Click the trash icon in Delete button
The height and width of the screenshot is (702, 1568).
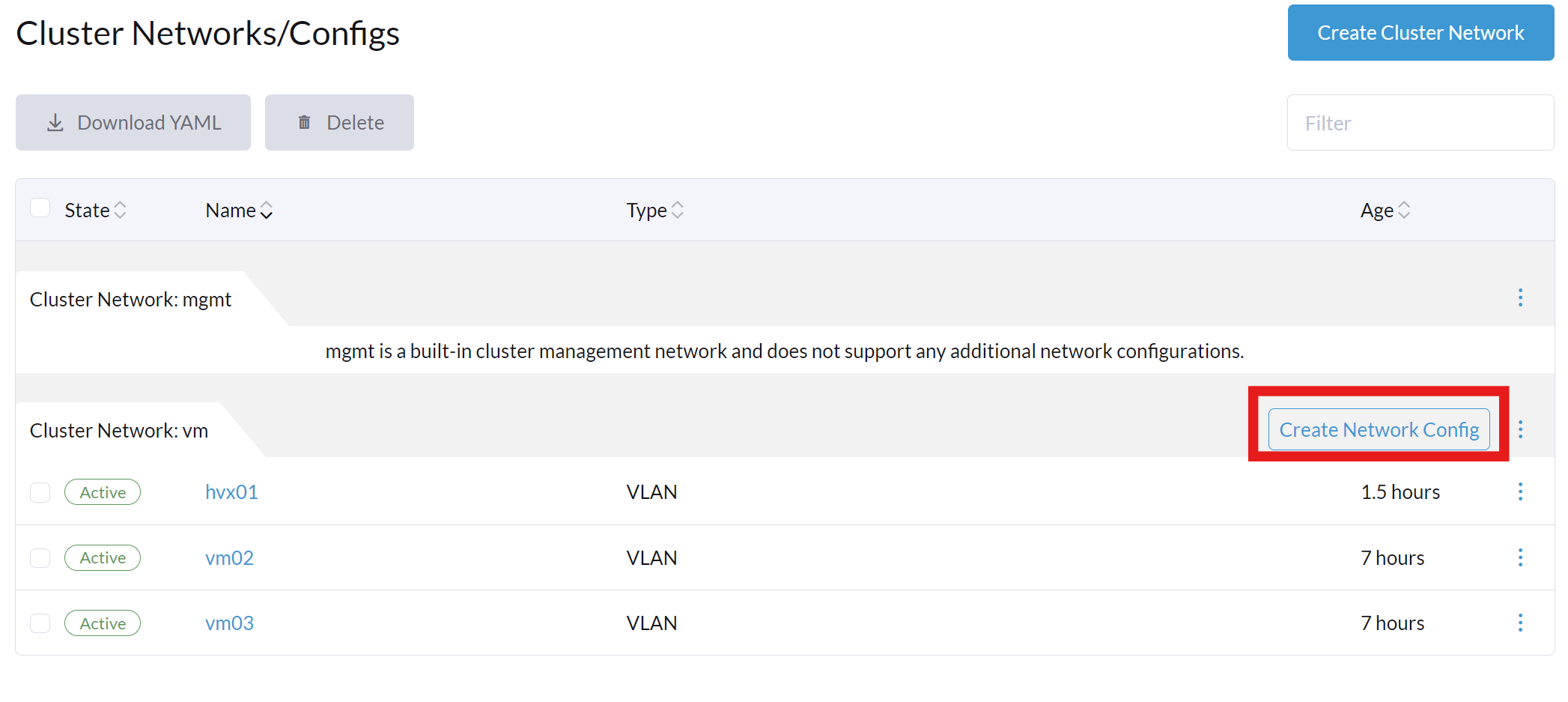[304, 122]
